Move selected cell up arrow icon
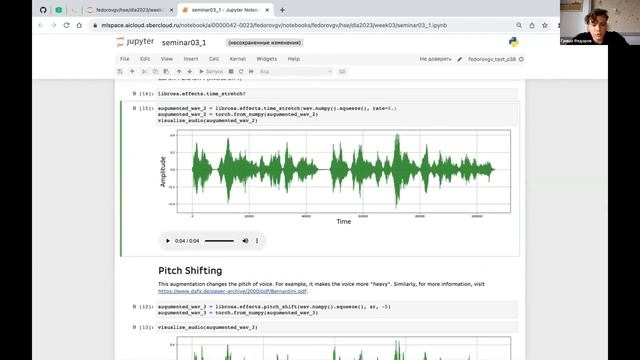The image size is (640, 360). tap(179, 71)
